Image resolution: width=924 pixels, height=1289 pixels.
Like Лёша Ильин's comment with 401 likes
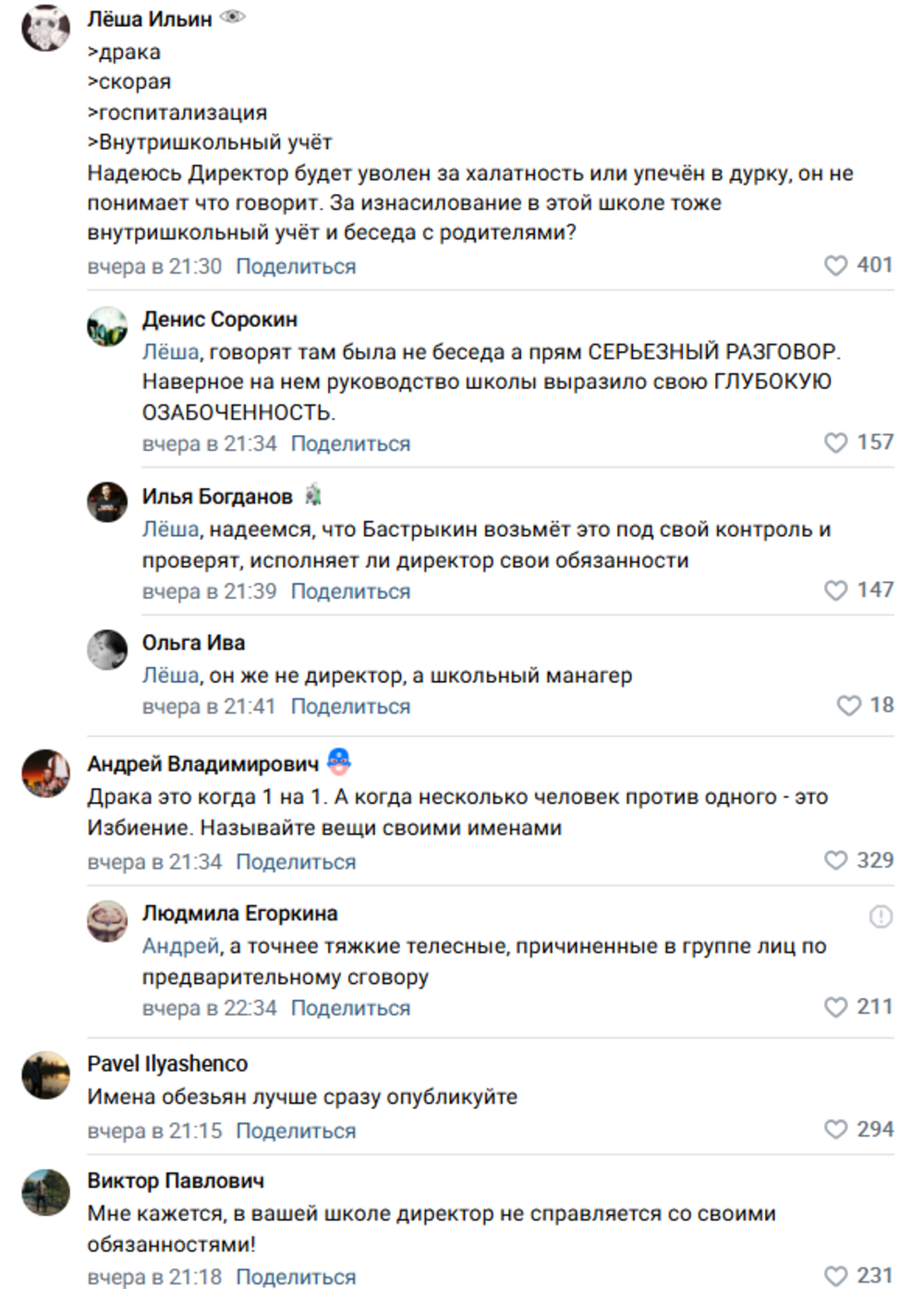tap(835, 266)
